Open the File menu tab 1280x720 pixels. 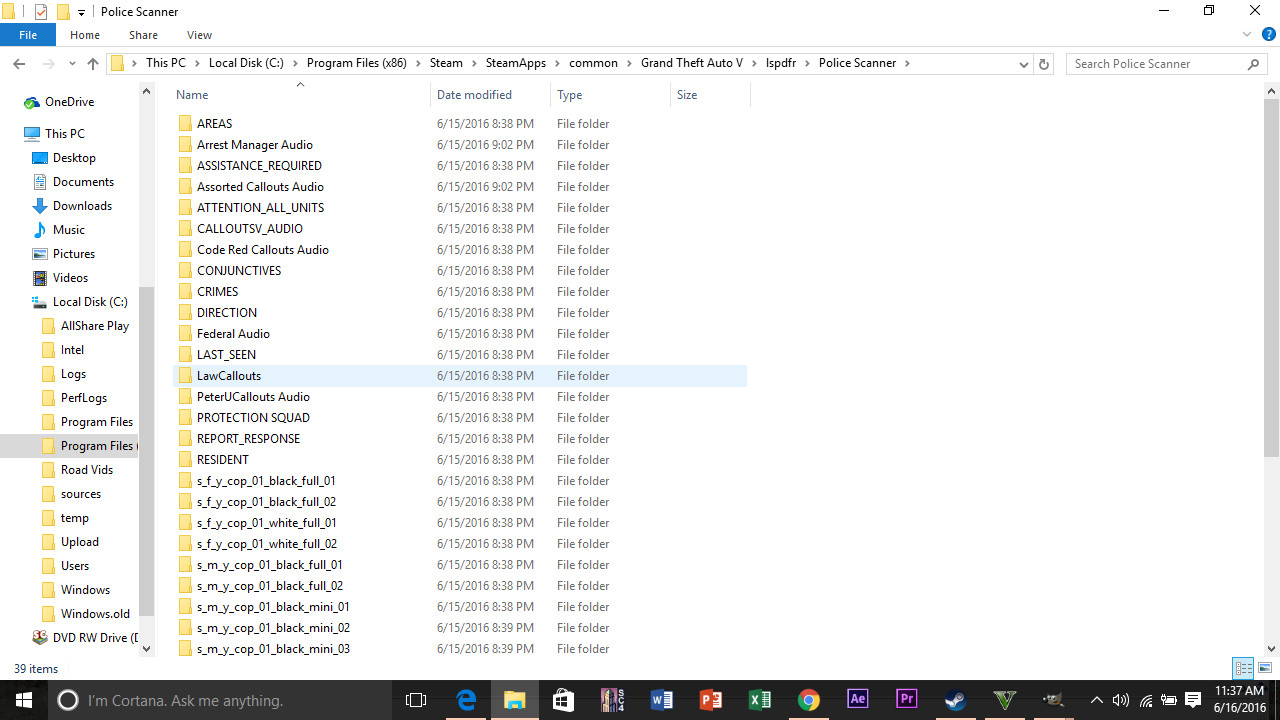pos(28,35)
